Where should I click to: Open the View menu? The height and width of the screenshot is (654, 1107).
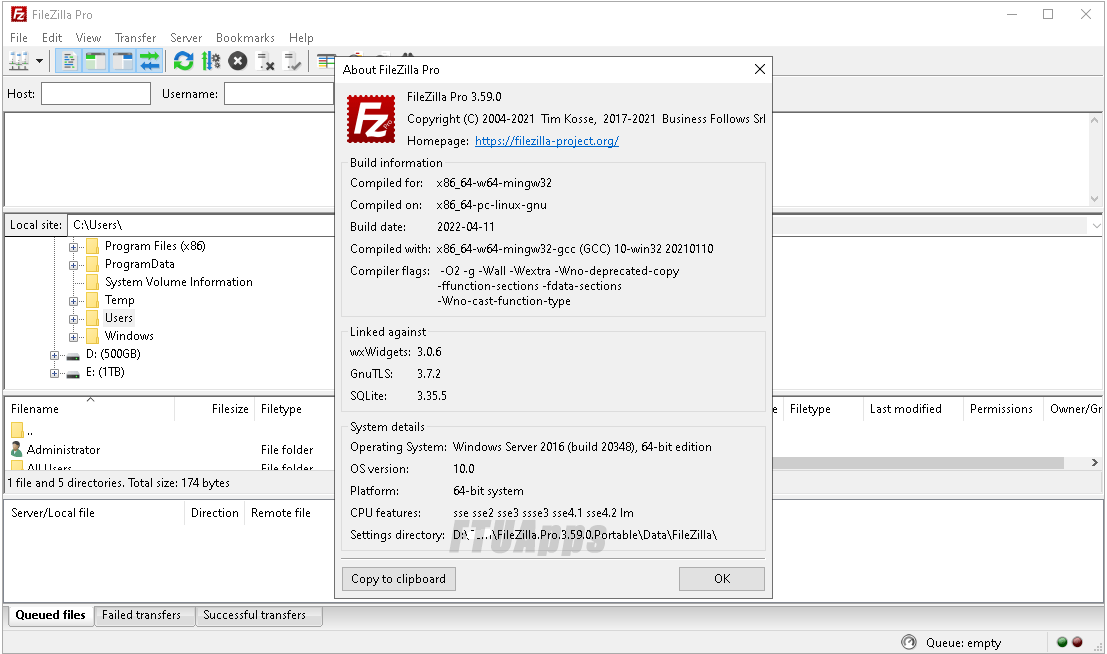tap(88, 37)
